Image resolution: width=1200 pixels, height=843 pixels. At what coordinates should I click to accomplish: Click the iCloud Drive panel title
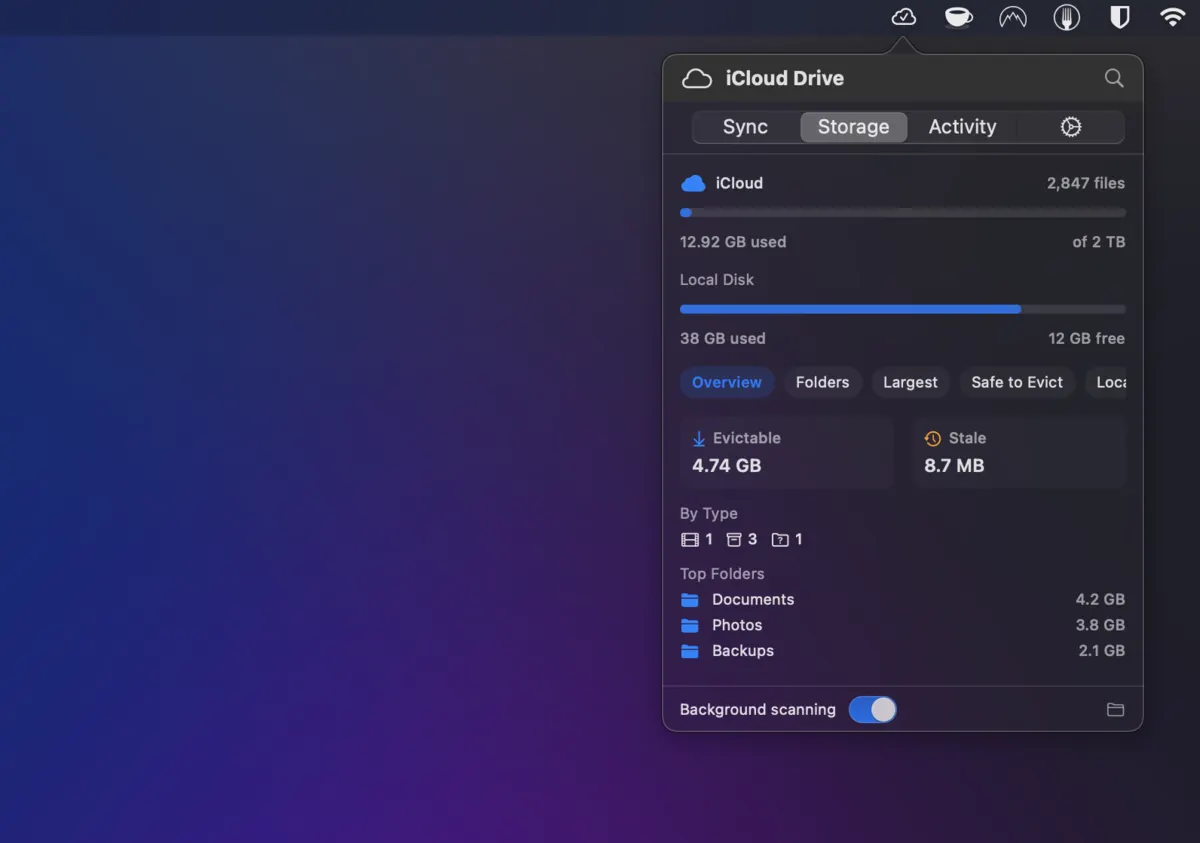[x=785, y=78]
